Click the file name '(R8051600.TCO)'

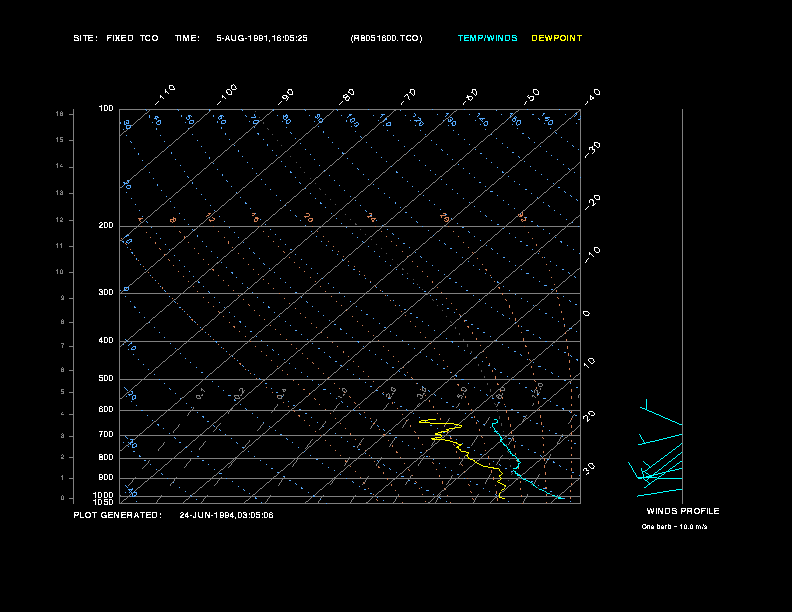[x=386, y=38]
